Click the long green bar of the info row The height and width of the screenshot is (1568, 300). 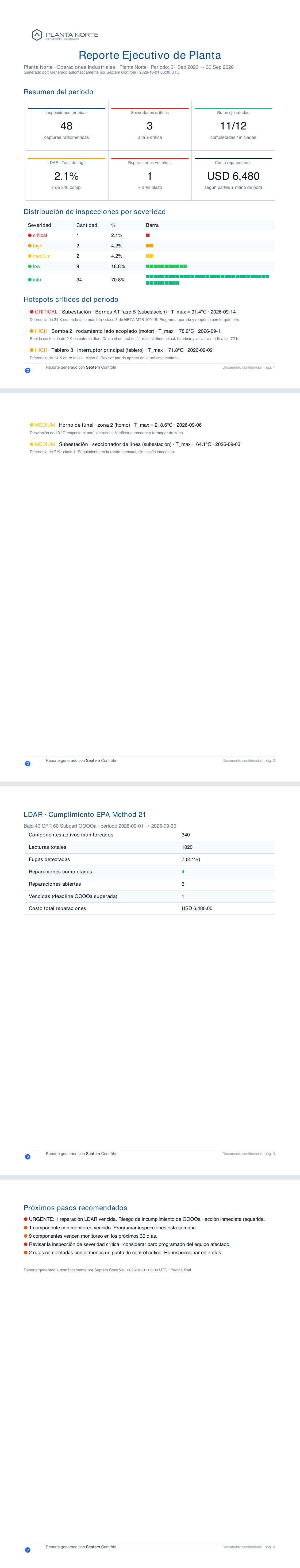point(207,280)
